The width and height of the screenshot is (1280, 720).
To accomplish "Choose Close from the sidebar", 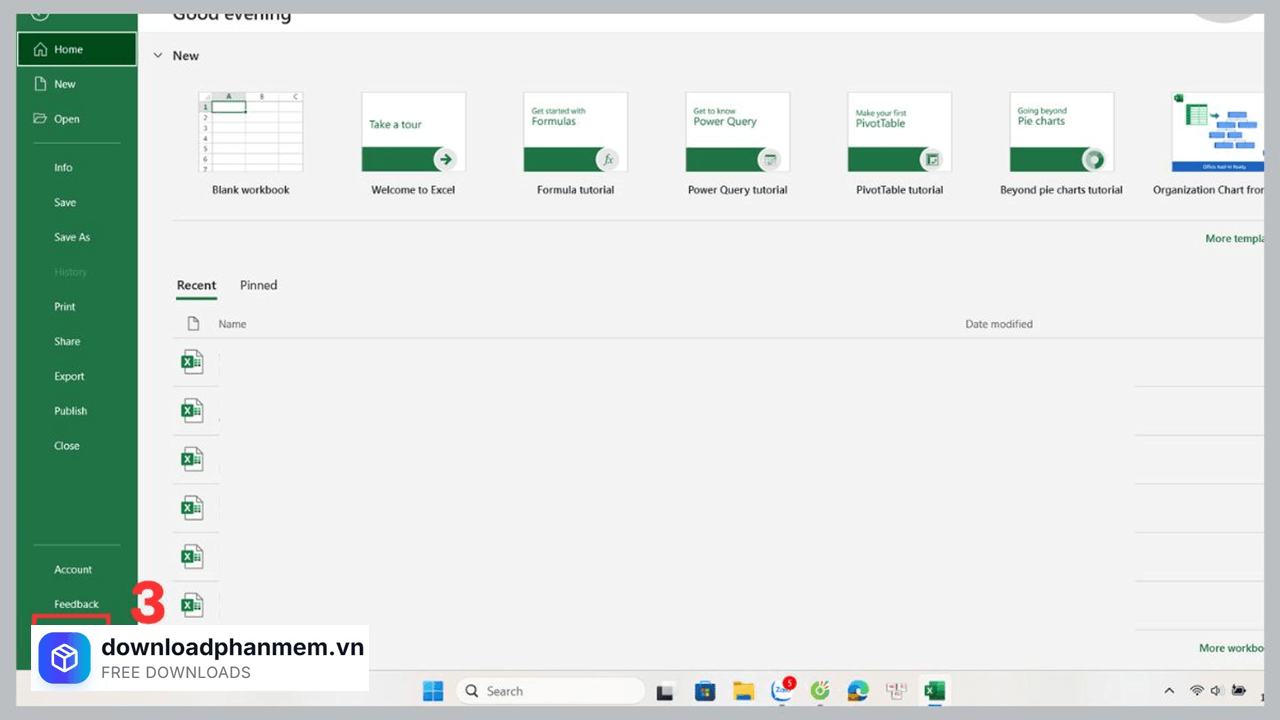I will pyautogui.click(x=67, y=446).
